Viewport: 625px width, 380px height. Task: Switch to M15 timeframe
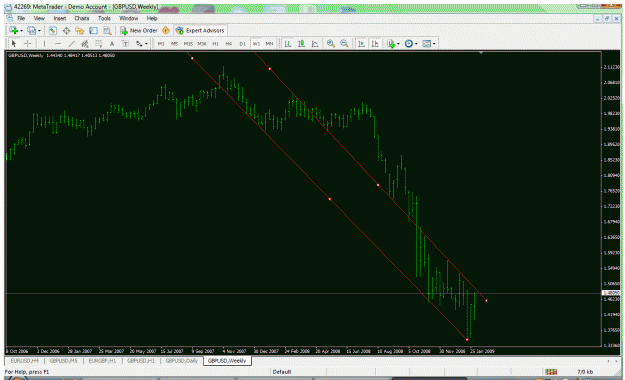click(x=188, y=44)
